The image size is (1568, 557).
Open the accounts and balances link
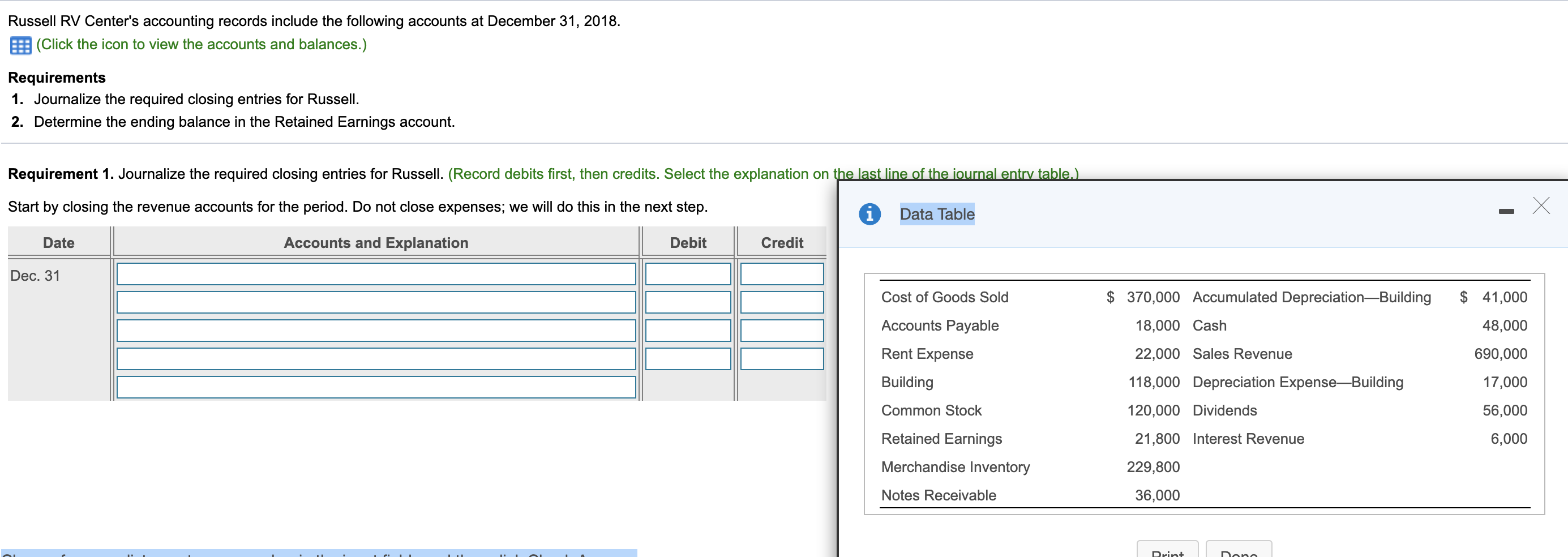point(201,45)
